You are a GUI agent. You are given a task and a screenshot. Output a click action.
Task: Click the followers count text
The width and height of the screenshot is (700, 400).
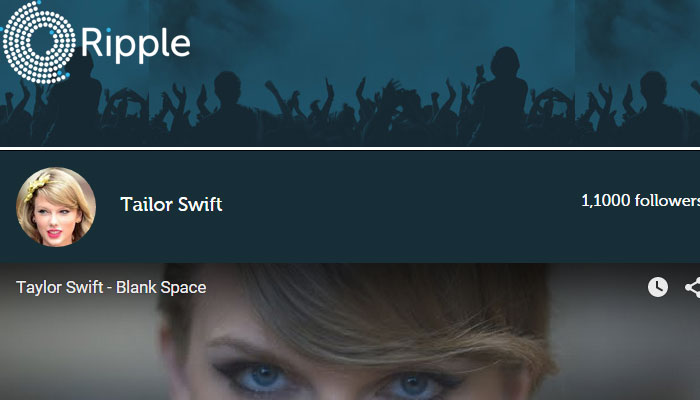[641, 200]
